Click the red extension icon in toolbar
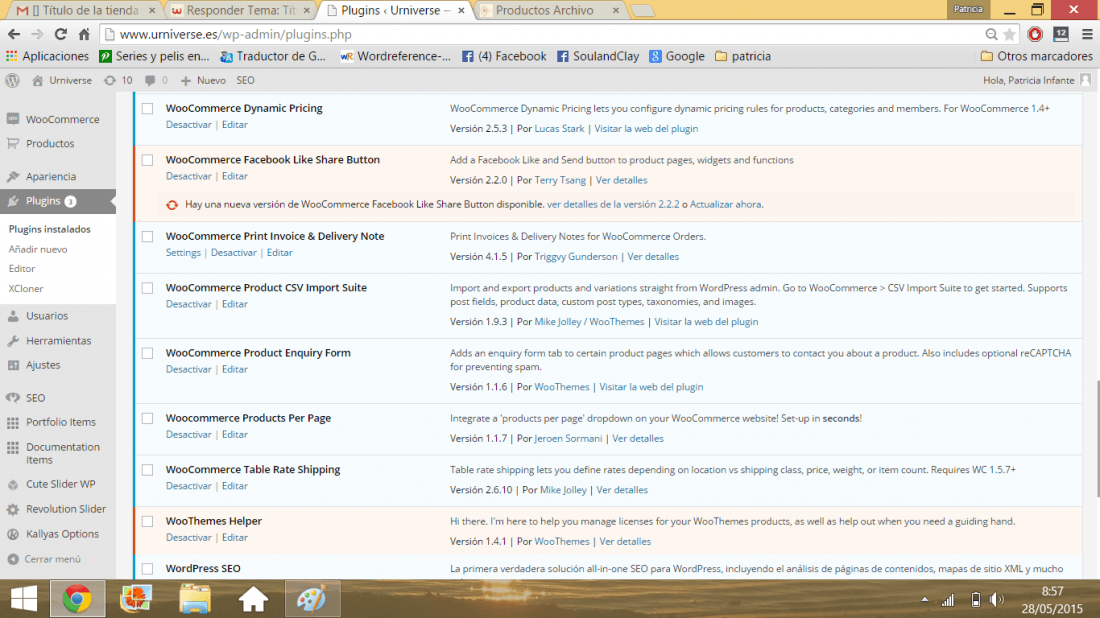Screen dimensions: 1100x618 click(1035, 34)
